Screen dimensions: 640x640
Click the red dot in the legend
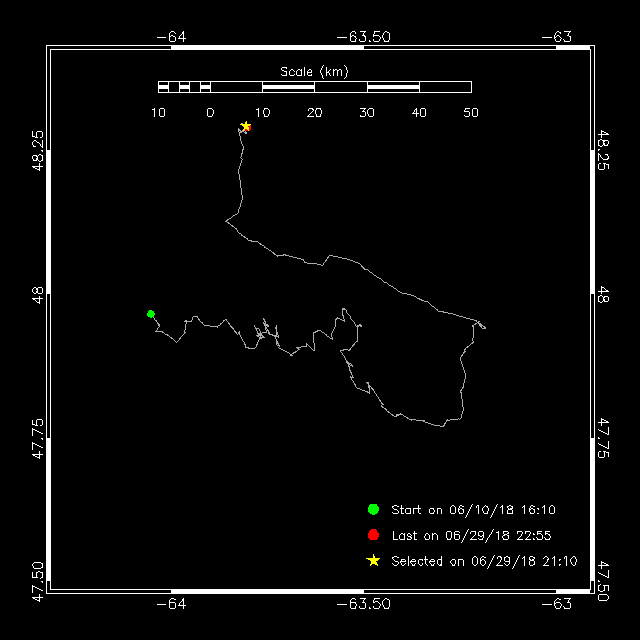[373, 535]
